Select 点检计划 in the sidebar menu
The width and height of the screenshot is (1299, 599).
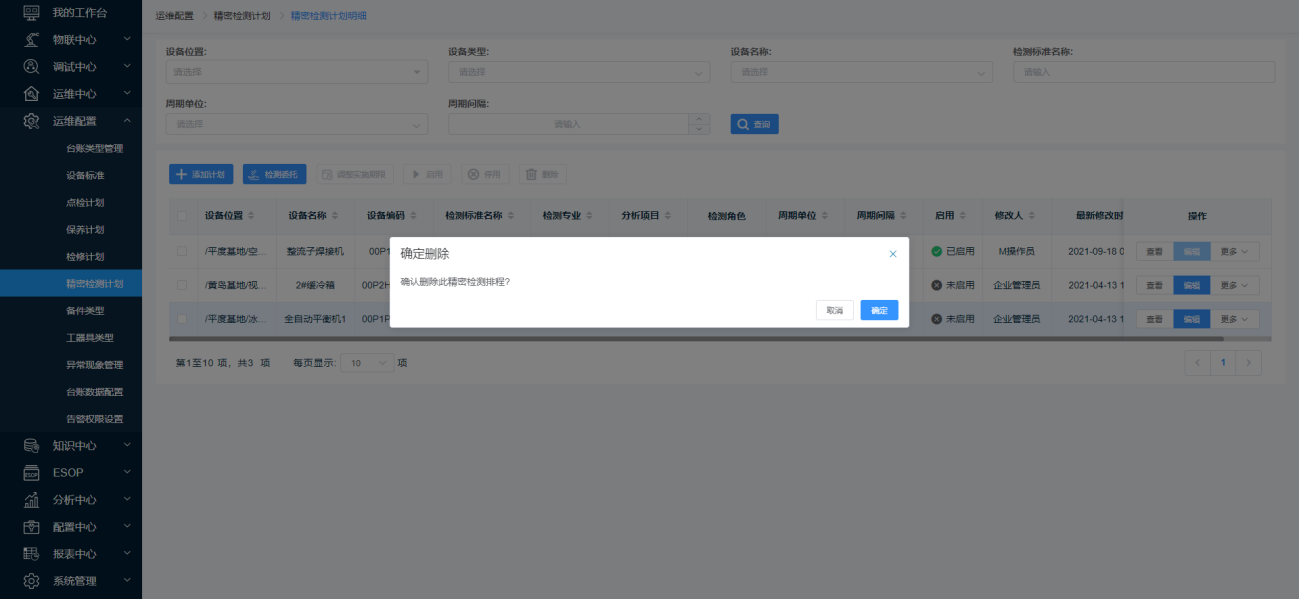85,202
